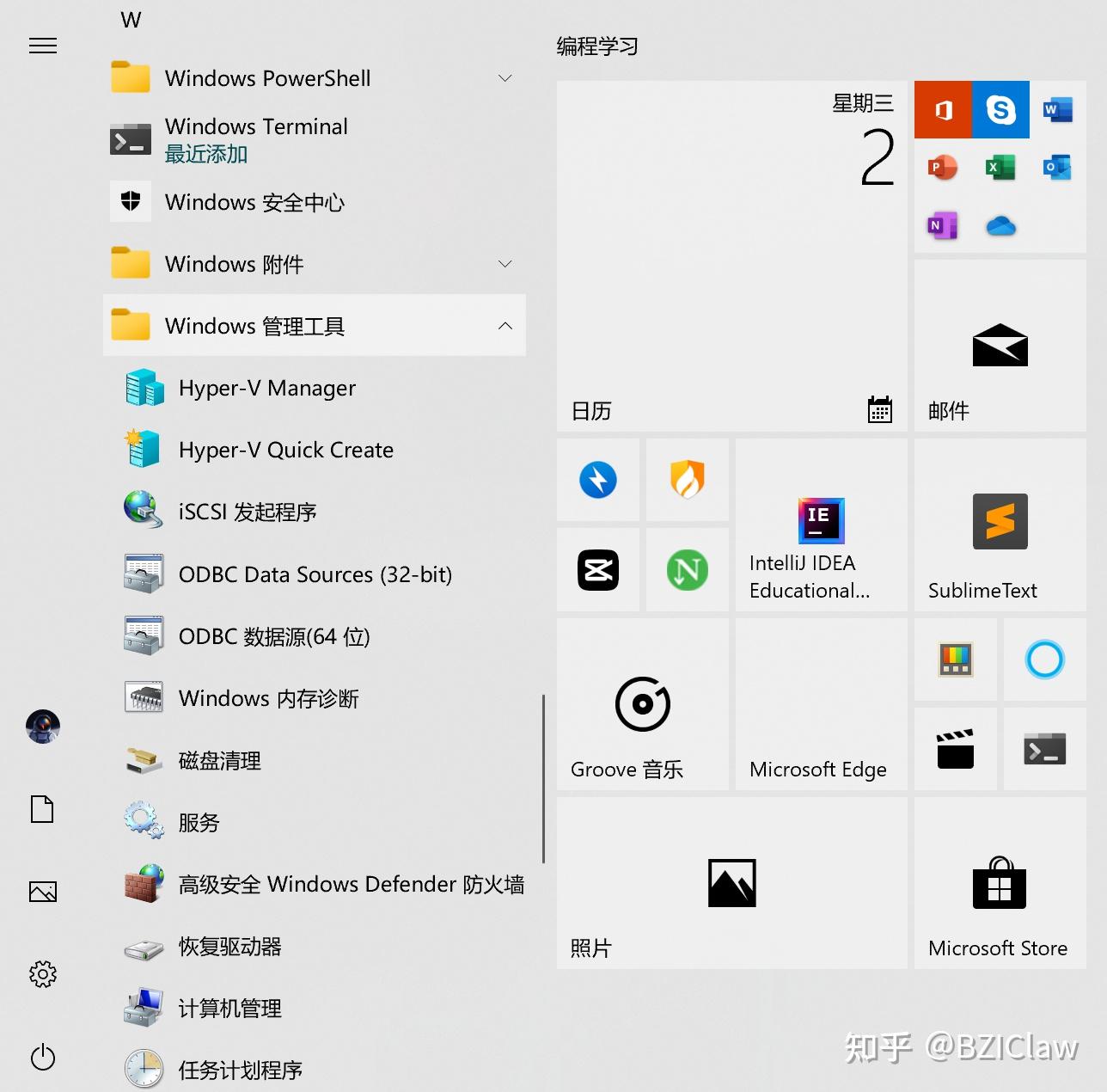Open the 照片 photos tile
The width and height of the screenshot is (1107, 1092).
click(x=732, y=882)
